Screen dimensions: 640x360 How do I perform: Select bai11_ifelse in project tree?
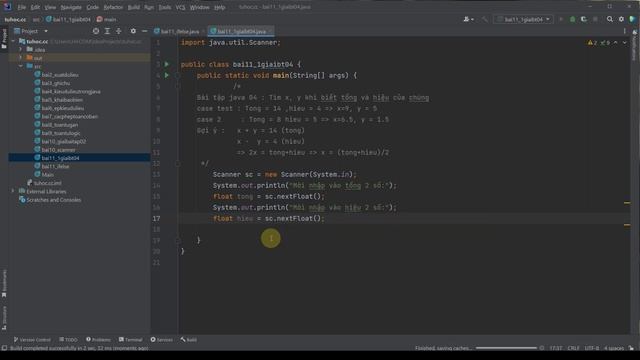[x=55, y=167]
